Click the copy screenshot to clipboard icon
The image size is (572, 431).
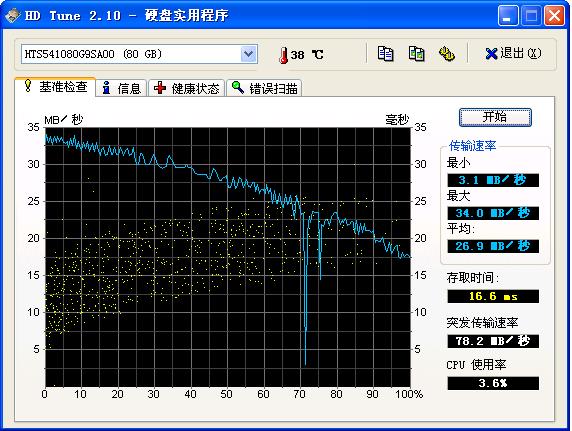click(x=416, y=54)
